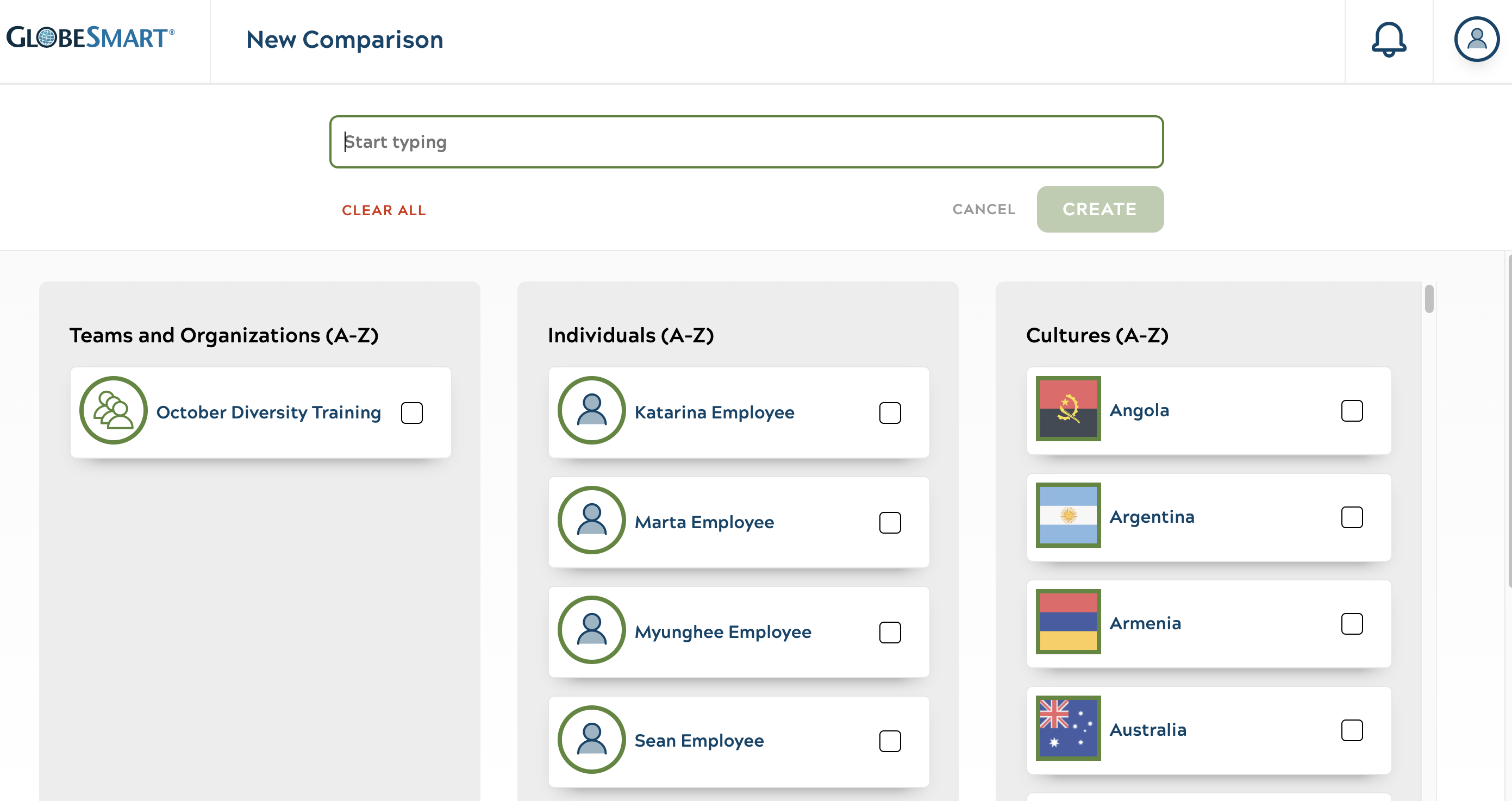Select the Sean Employee name

pyautogui.click(x=699, y=741)
